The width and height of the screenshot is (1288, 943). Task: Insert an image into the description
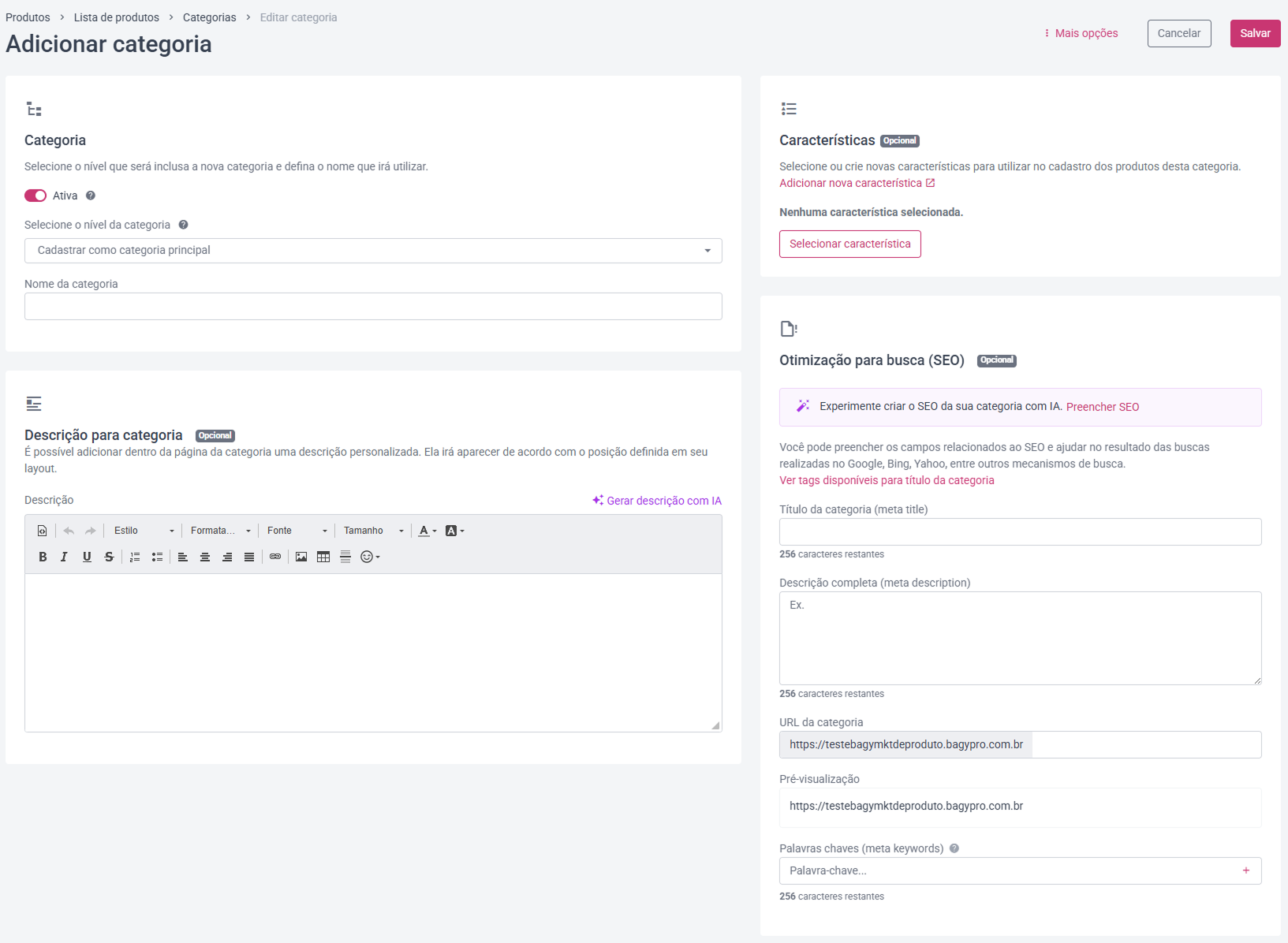(x=301, y=557)
